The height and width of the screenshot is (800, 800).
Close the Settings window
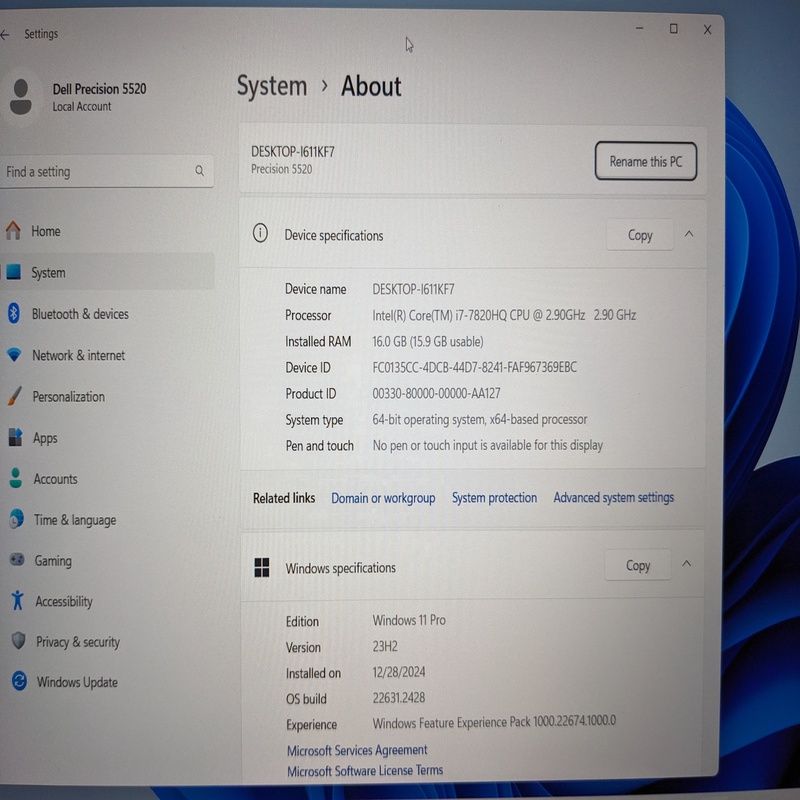[707, 30]
